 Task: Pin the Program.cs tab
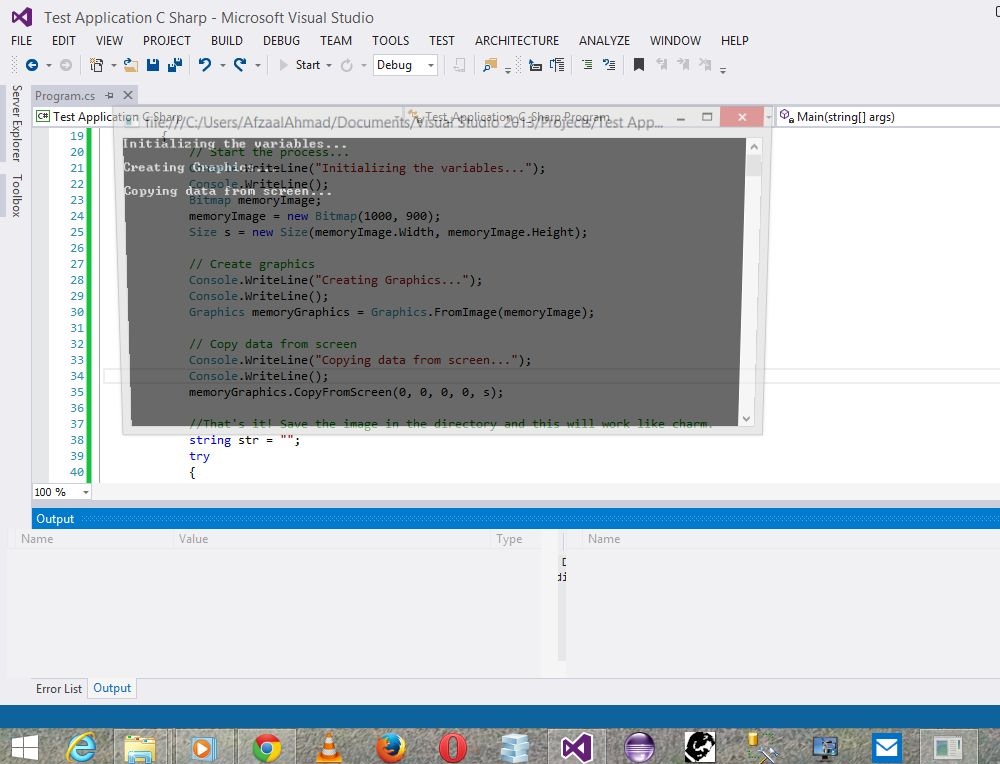click(110, 95)
